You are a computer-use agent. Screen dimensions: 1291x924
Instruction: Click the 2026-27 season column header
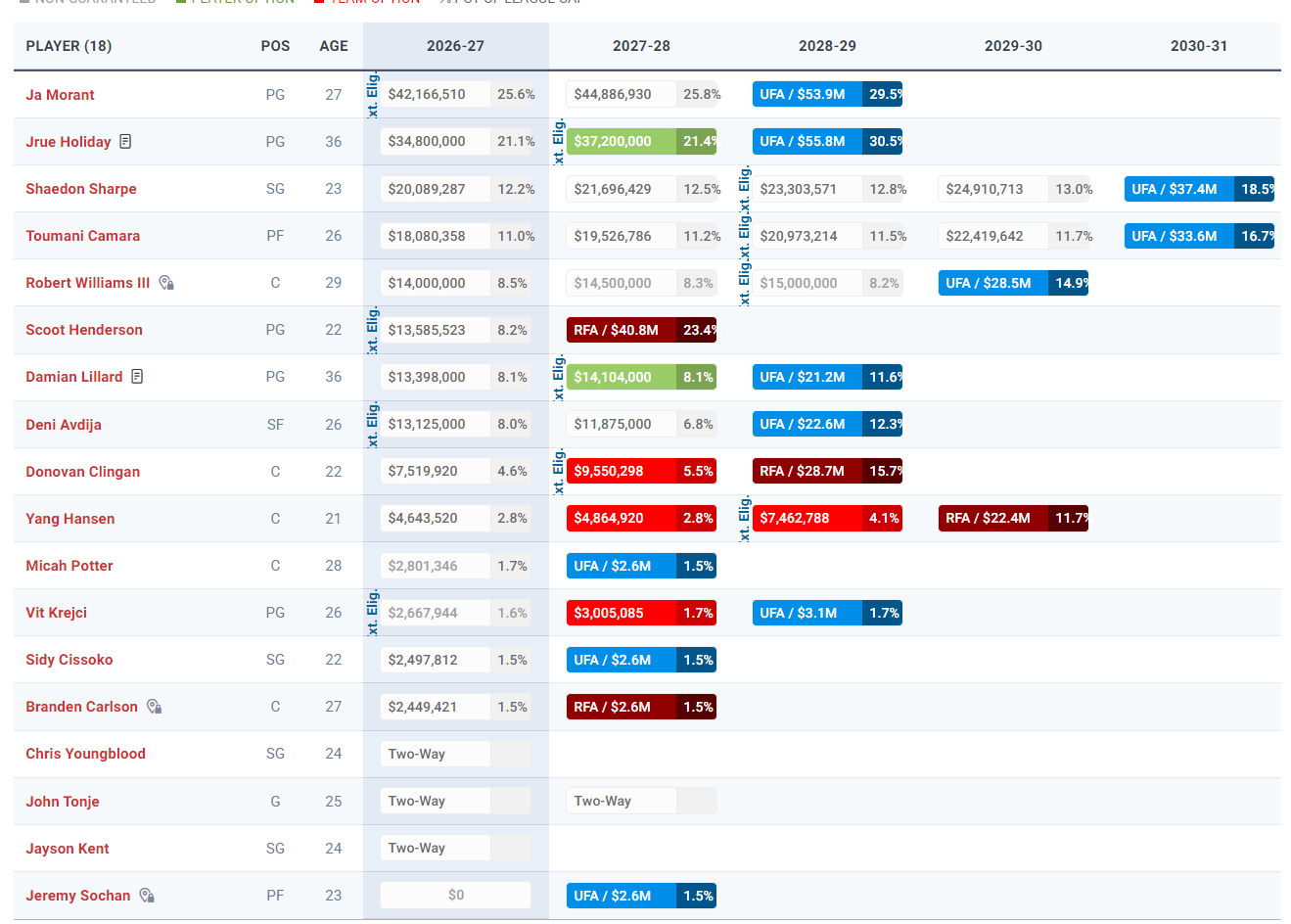click(x=455, y=46)
